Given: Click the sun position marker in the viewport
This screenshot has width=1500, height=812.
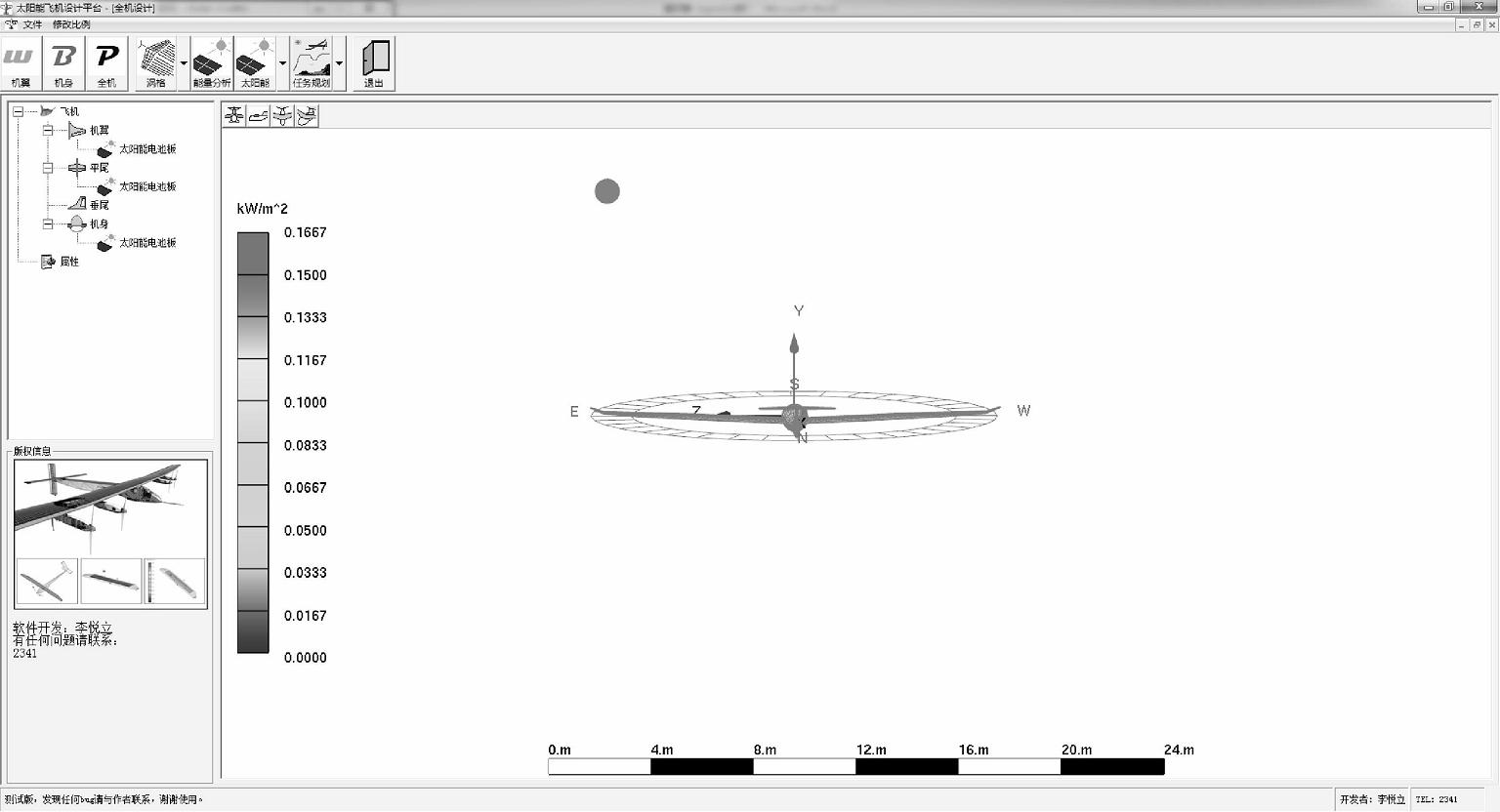Looking at the screenshot, I should point(607,191).
